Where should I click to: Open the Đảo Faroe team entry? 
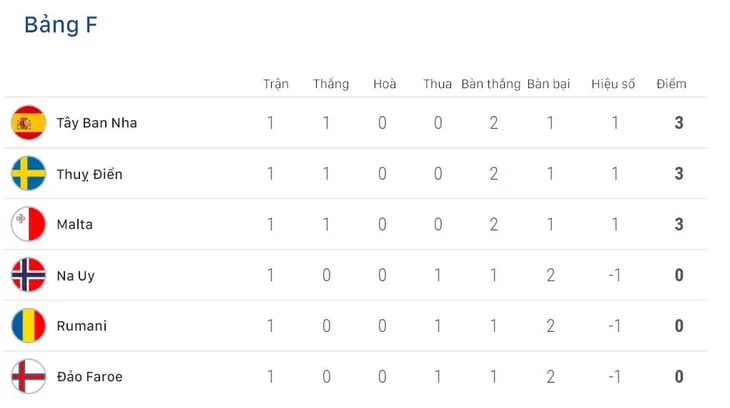[x=89, y=376]
